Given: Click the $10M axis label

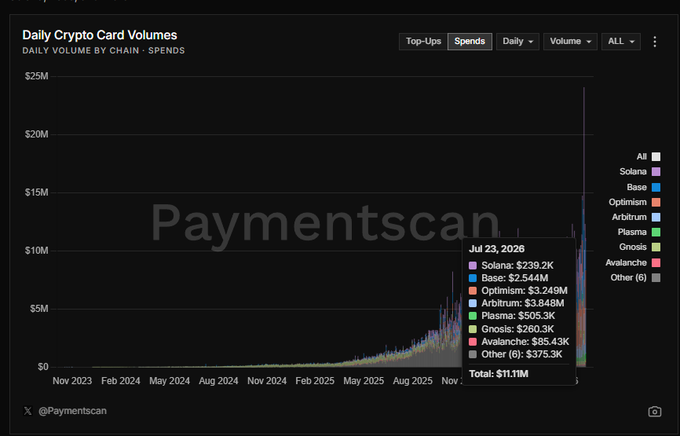Looking at the screenshot, I should (x=36, y=251).
